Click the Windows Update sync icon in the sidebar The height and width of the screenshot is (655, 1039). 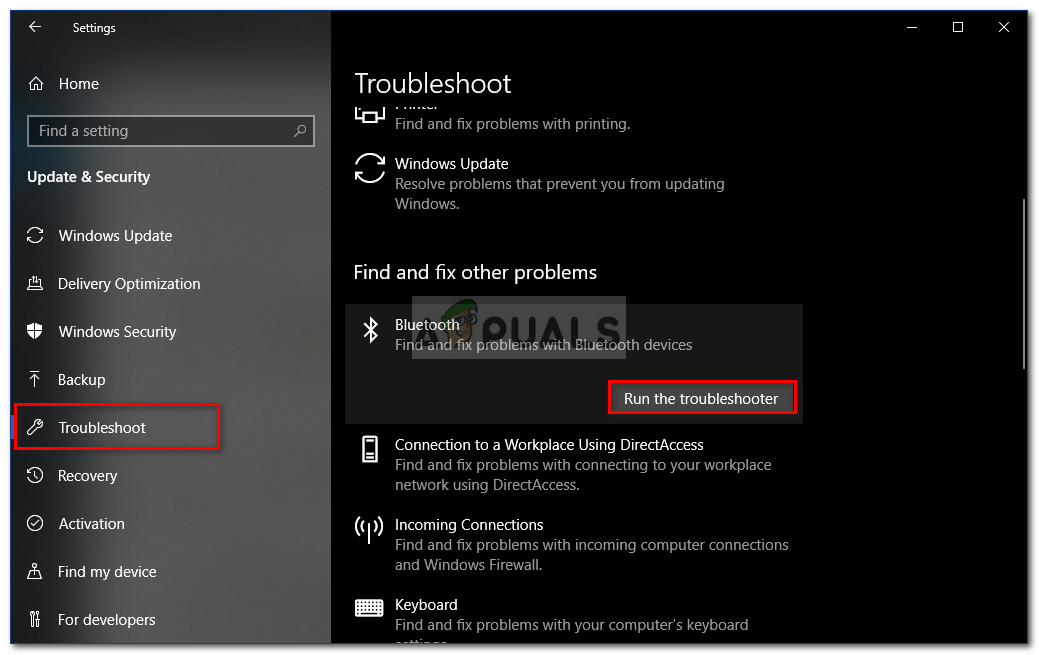coord(35,235)
